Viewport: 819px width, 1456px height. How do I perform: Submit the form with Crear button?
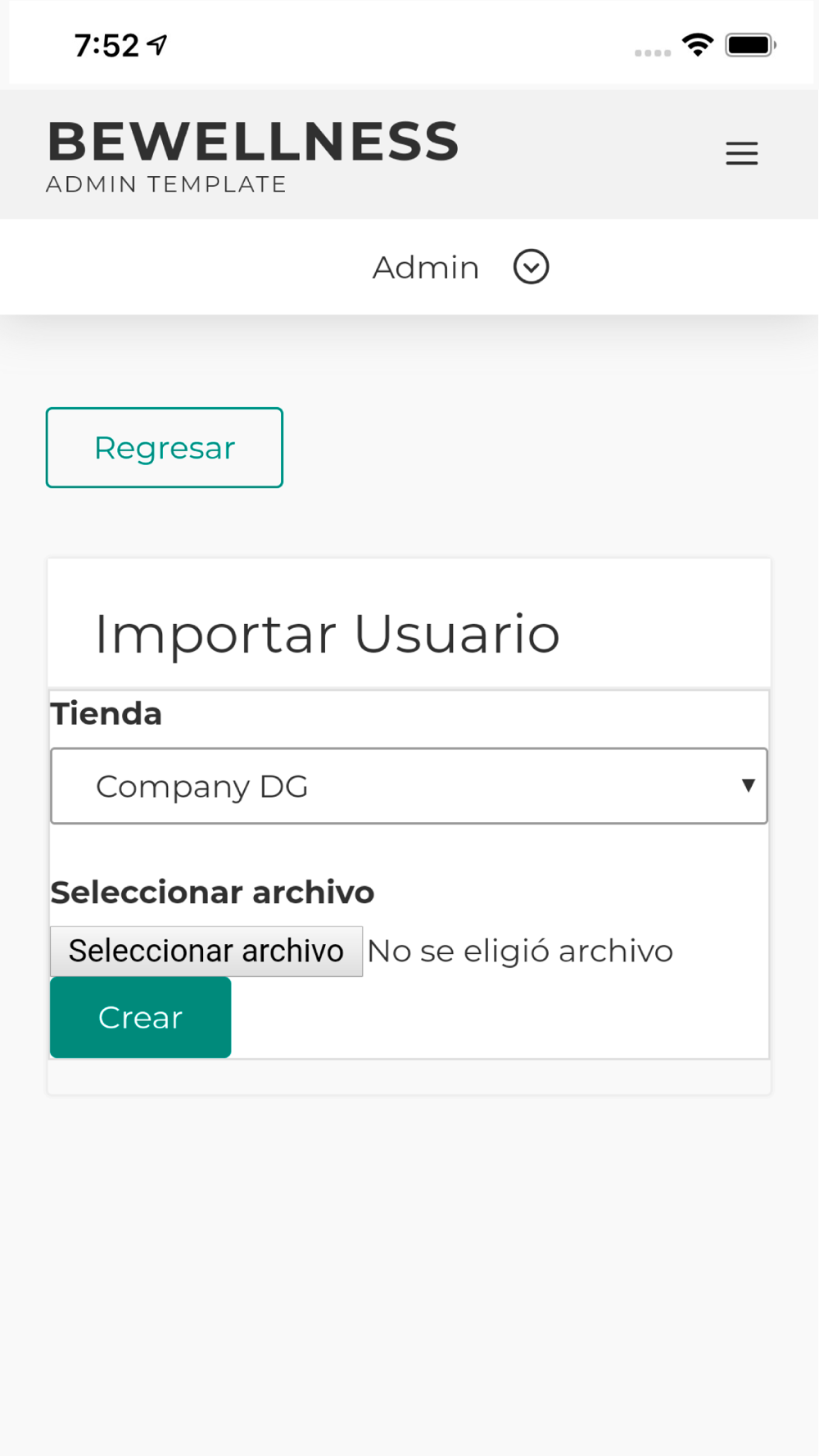[140, 1017]
